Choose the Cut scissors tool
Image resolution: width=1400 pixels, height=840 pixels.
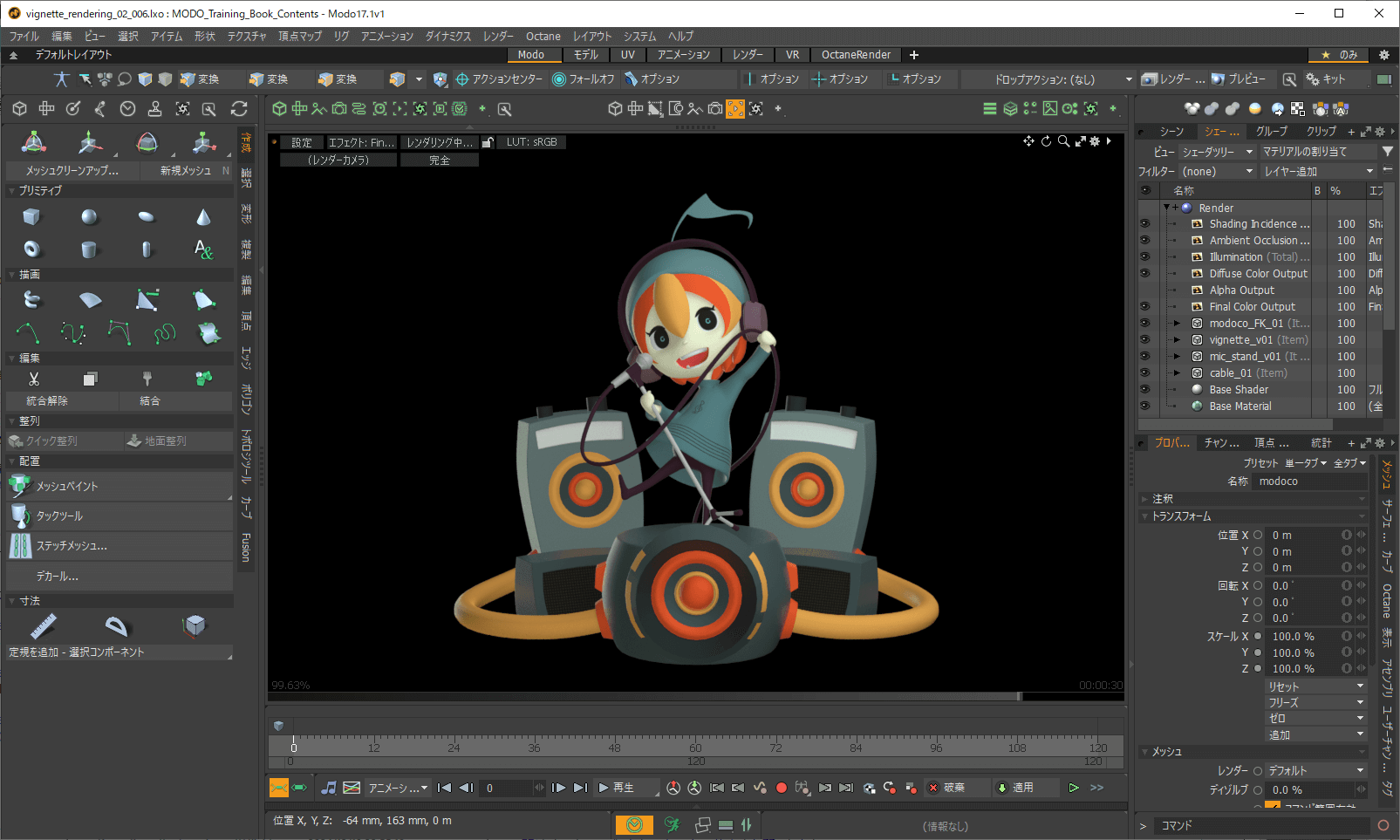coord(34,379)
